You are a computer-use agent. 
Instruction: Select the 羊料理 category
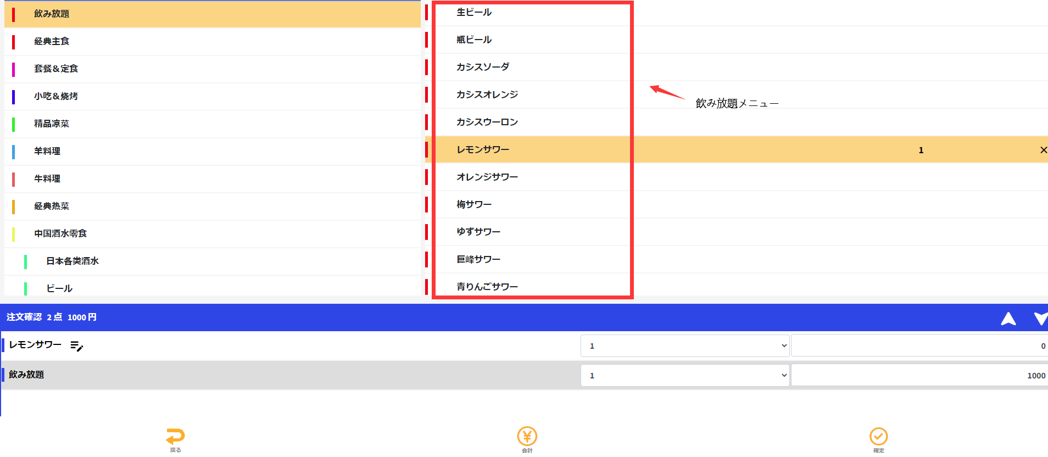pos(47,152)
